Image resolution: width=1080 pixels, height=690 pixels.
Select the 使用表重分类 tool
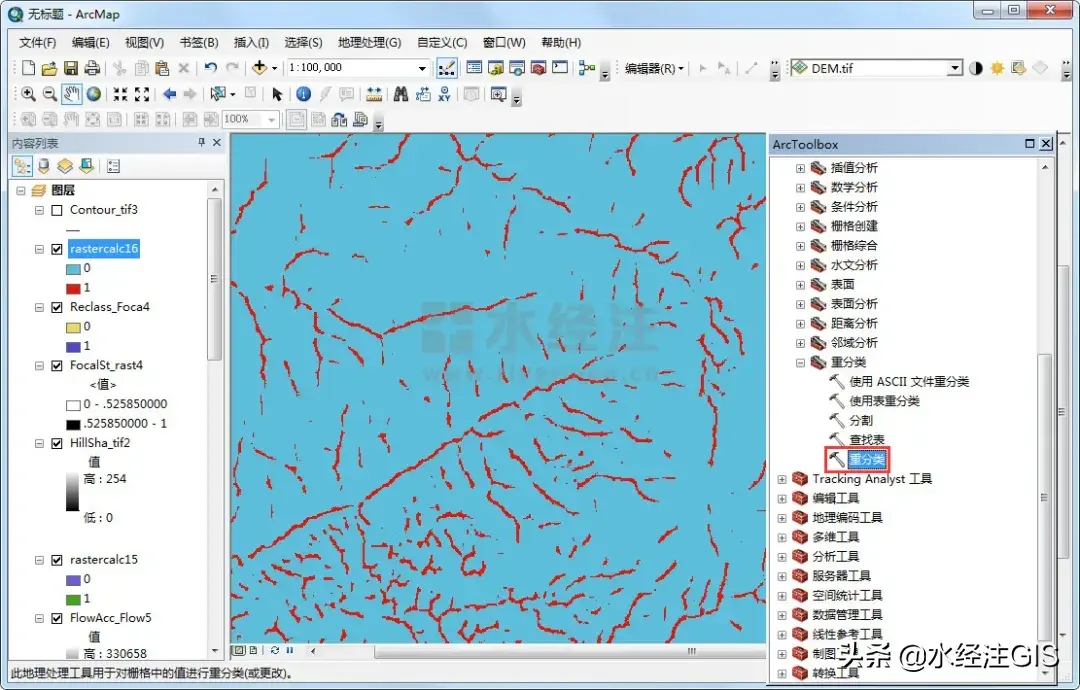pos(884,401)
